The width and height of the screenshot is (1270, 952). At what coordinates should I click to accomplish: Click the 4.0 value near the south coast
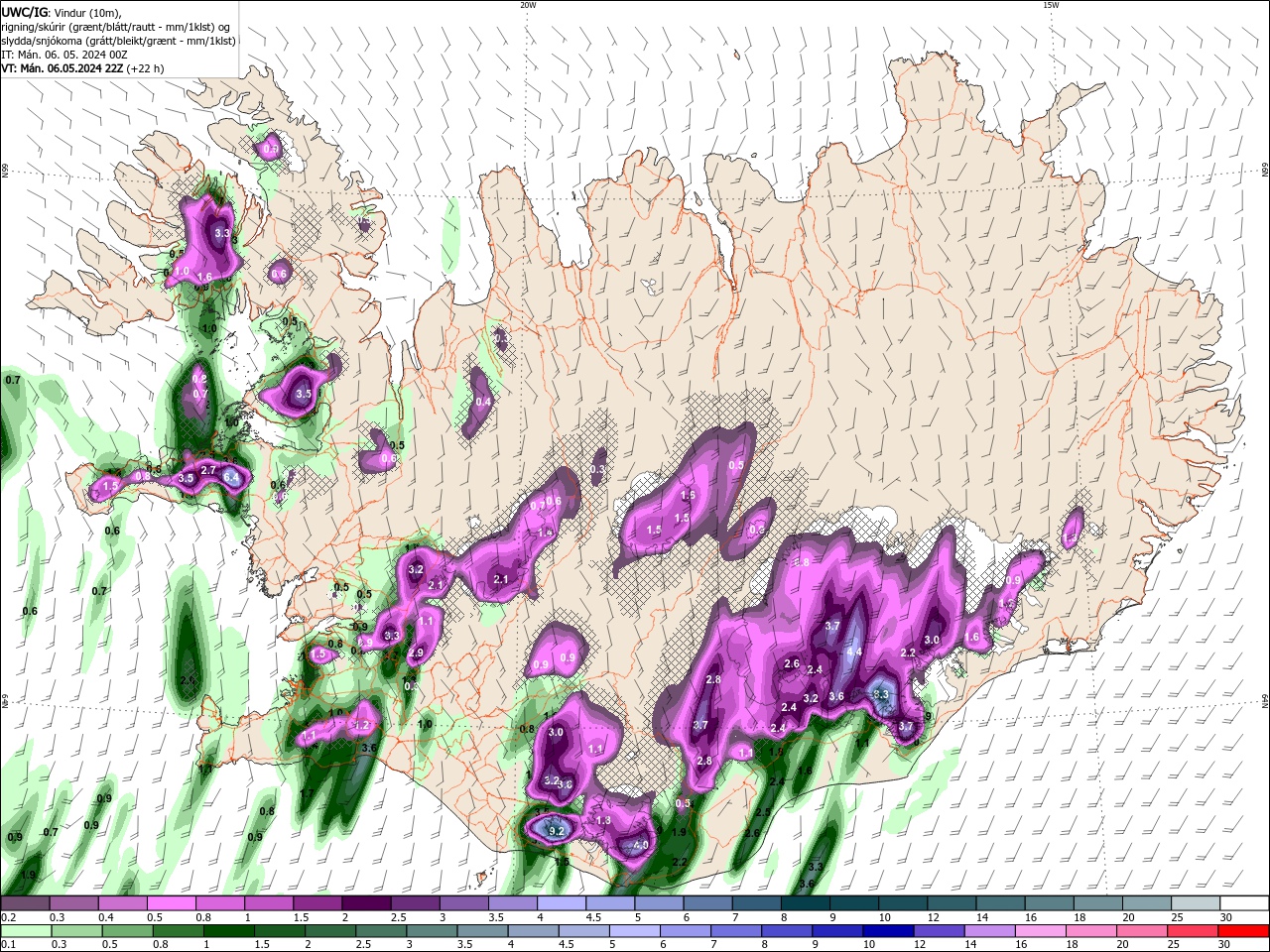(x=641, y=846)
